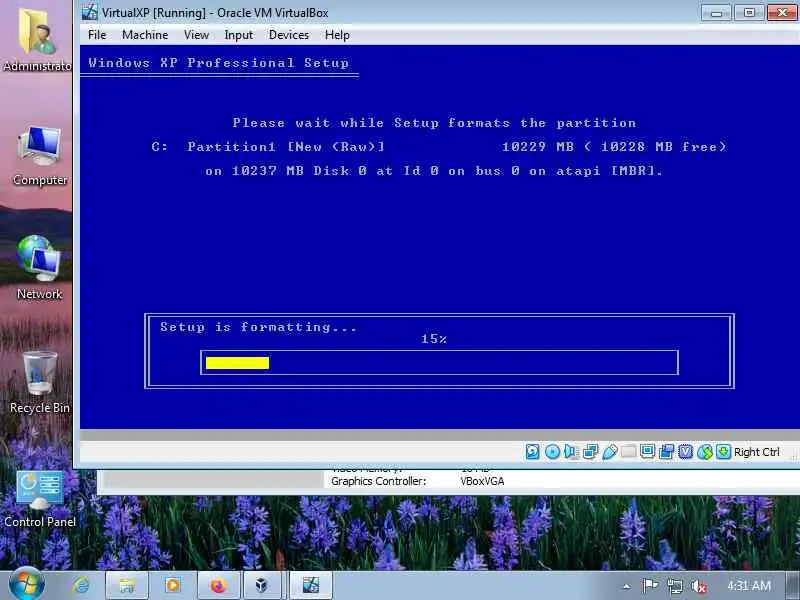Click the VirtualBox window title bar icon
800x600 pixels.
coord(90,12)
